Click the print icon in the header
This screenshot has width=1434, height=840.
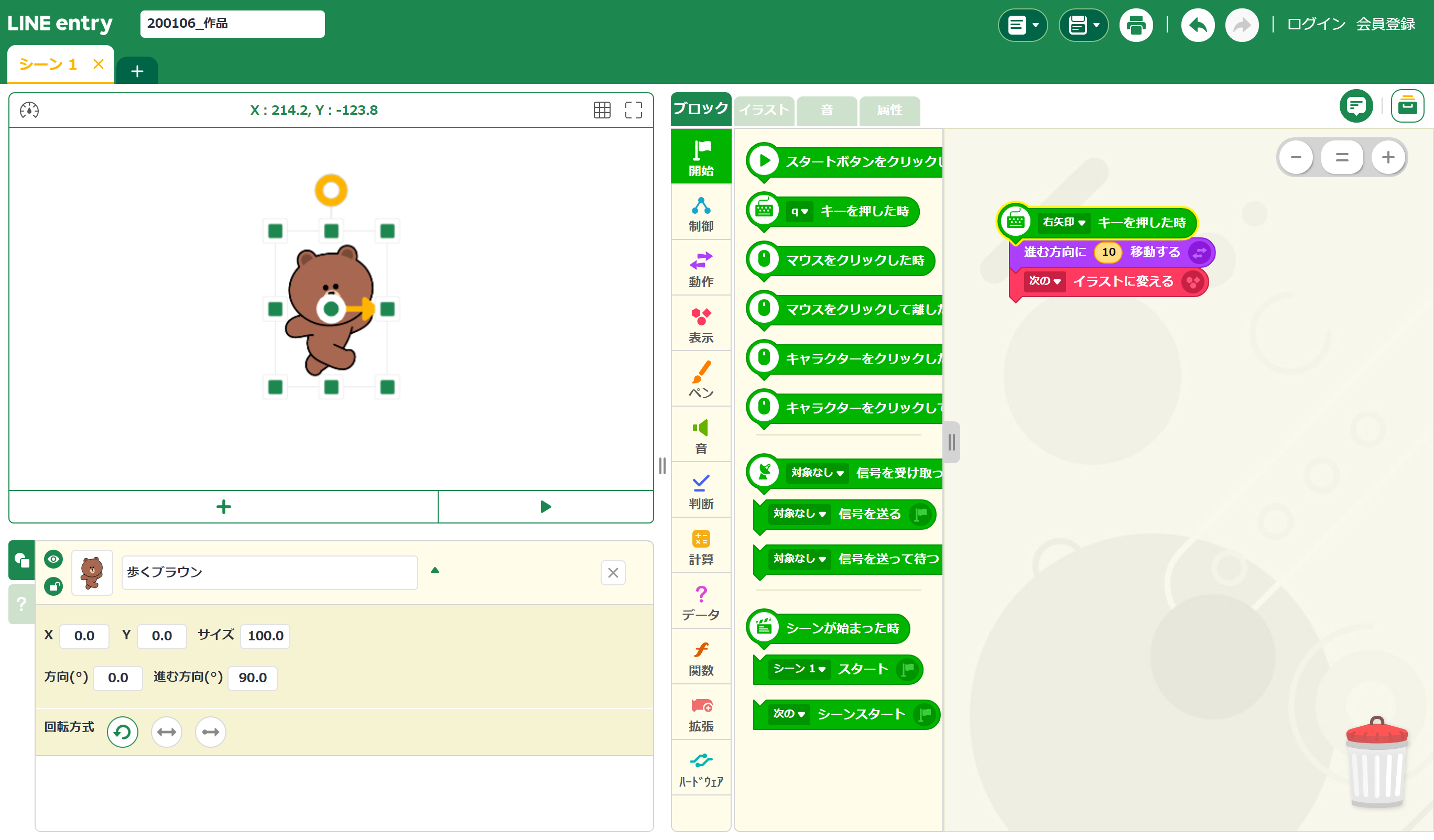tap(1135, 25)
